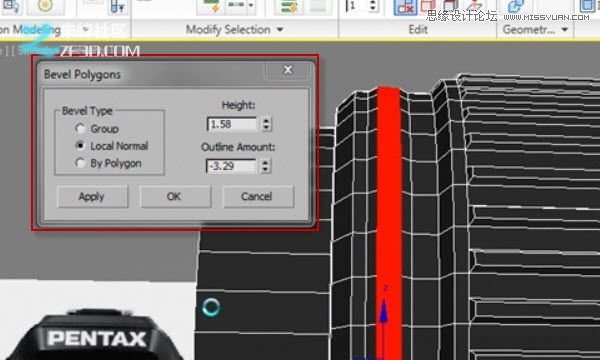Viewport: 600px width, 360px height.
Task: Click the Height value field
Action: 232,124
